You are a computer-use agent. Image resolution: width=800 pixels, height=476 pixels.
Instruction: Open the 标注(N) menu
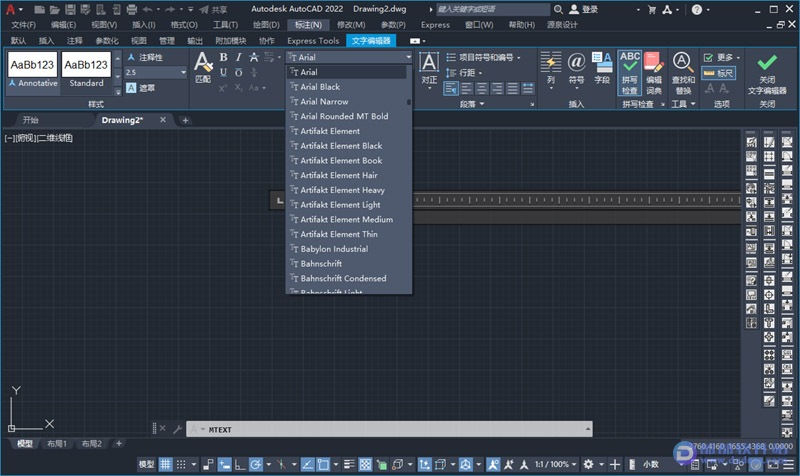point(308,24)
